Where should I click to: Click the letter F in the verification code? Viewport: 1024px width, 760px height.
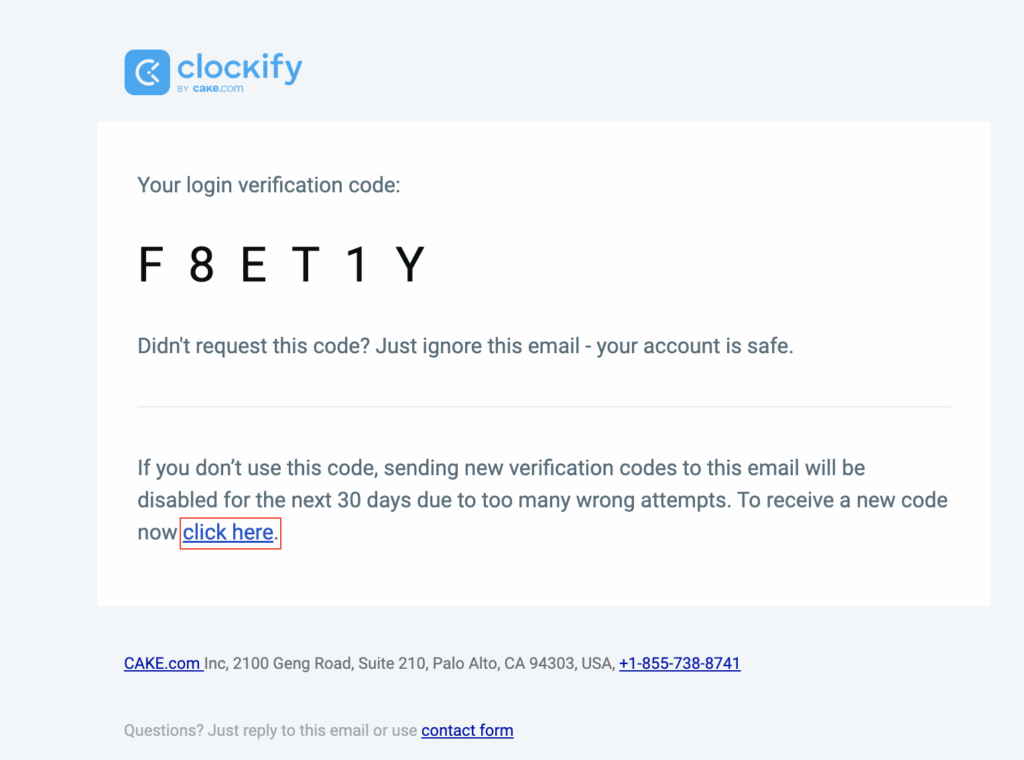tap(150, 264)
